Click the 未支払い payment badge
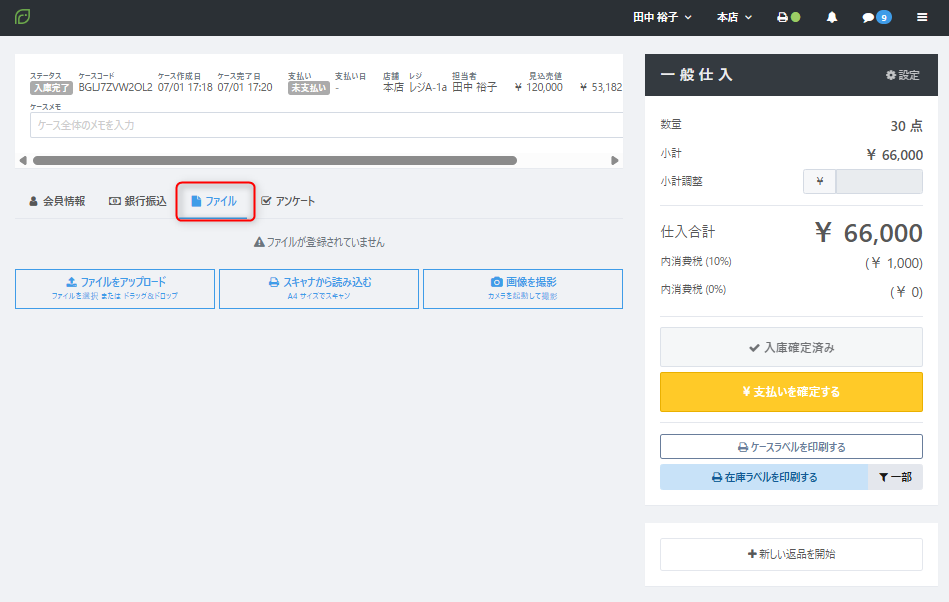949x602 pixels. coord(309,88)
